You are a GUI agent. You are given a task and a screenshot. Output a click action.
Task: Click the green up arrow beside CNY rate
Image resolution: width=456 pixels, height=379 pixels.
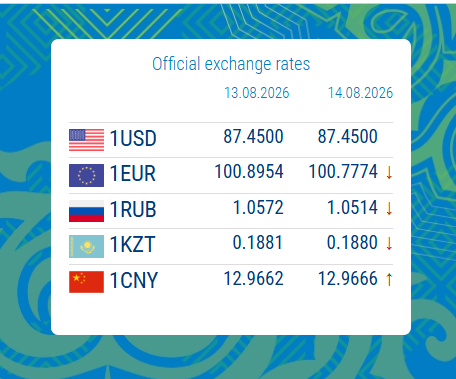[389, 279]
